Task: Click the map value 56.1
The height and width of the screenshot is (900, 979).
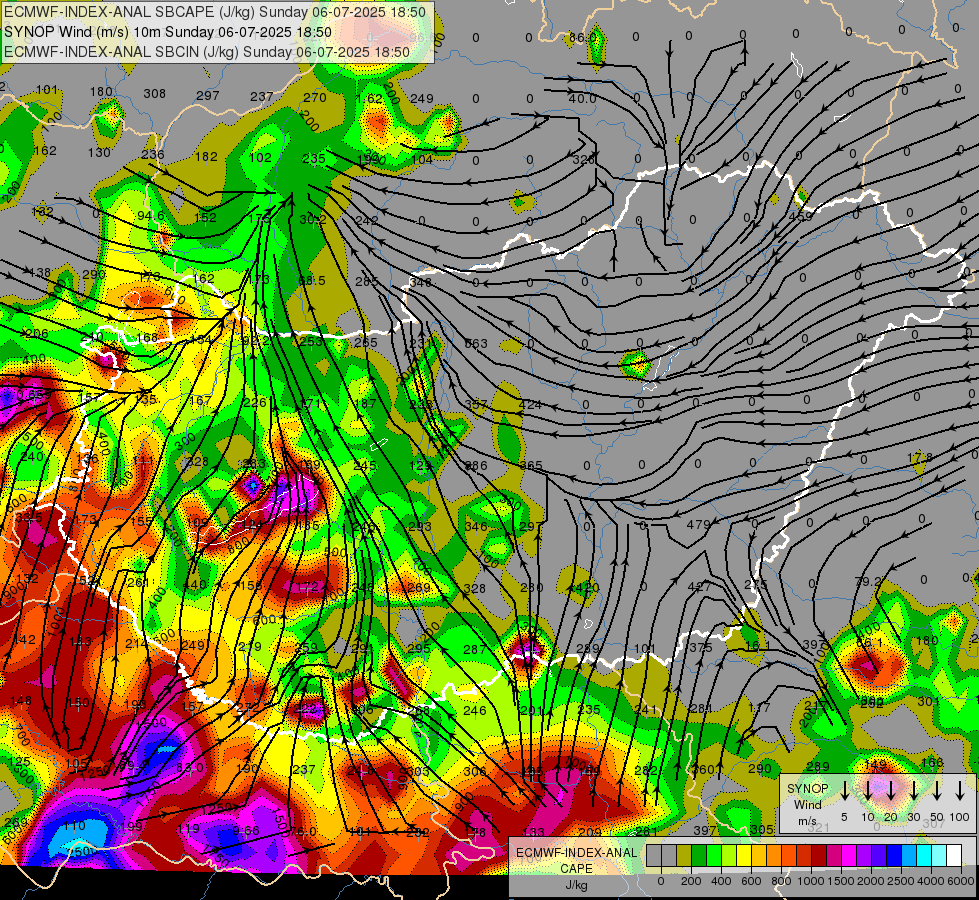Action: (869, 643)
